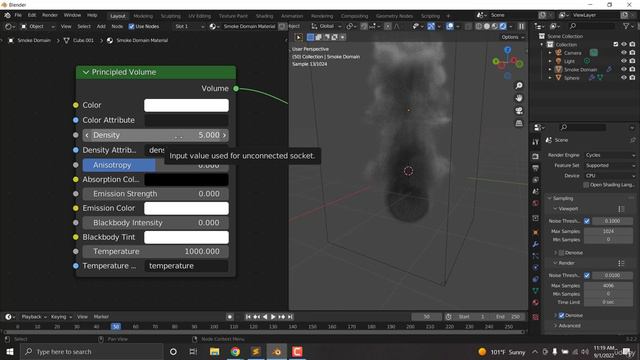Open the Render menu
640x360 pixels.
click(x=50, y=15)
